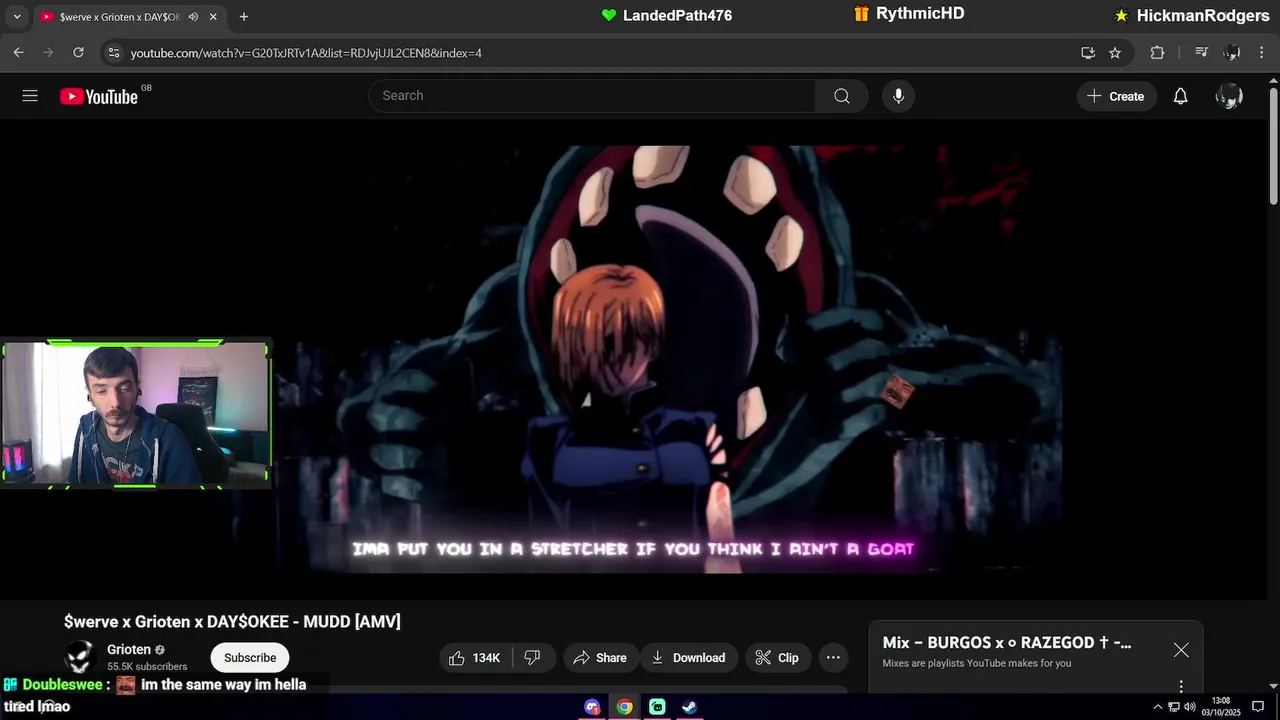Image resolution: width=1280 pixels, height=720 pixels.
Task: Mute tab via the speaker icon on tab
Action: (192, 17)
